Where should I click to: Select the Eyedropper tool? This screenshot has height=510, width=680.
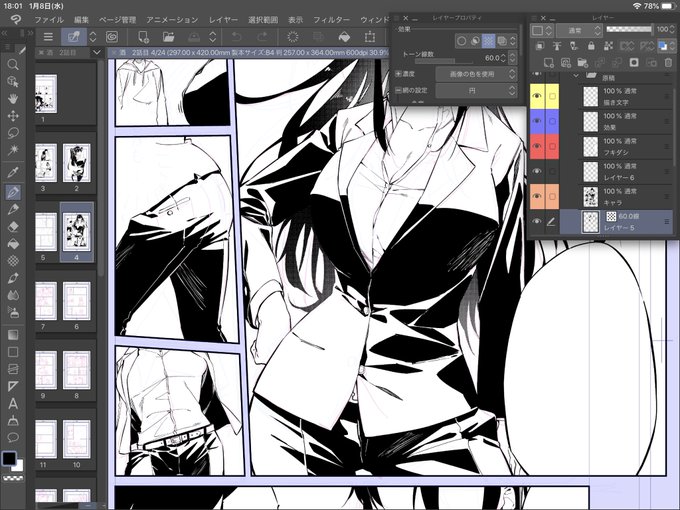pyautogui.click(x=13, y=172)
